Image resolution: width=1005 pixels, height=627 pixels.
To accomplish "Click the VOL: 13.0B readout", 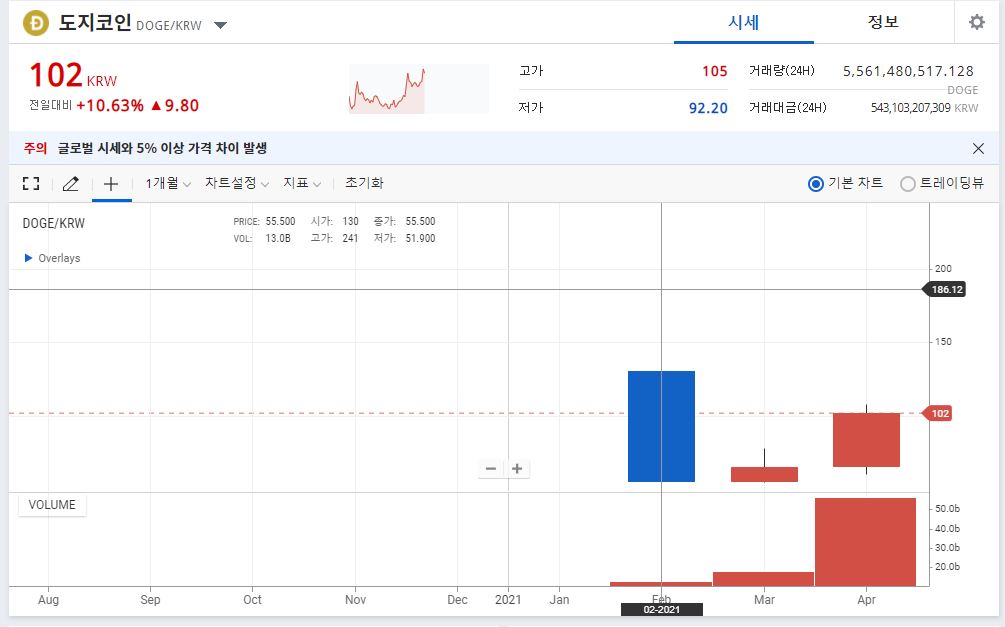I will pyautogui.click(x=262, y=238).
